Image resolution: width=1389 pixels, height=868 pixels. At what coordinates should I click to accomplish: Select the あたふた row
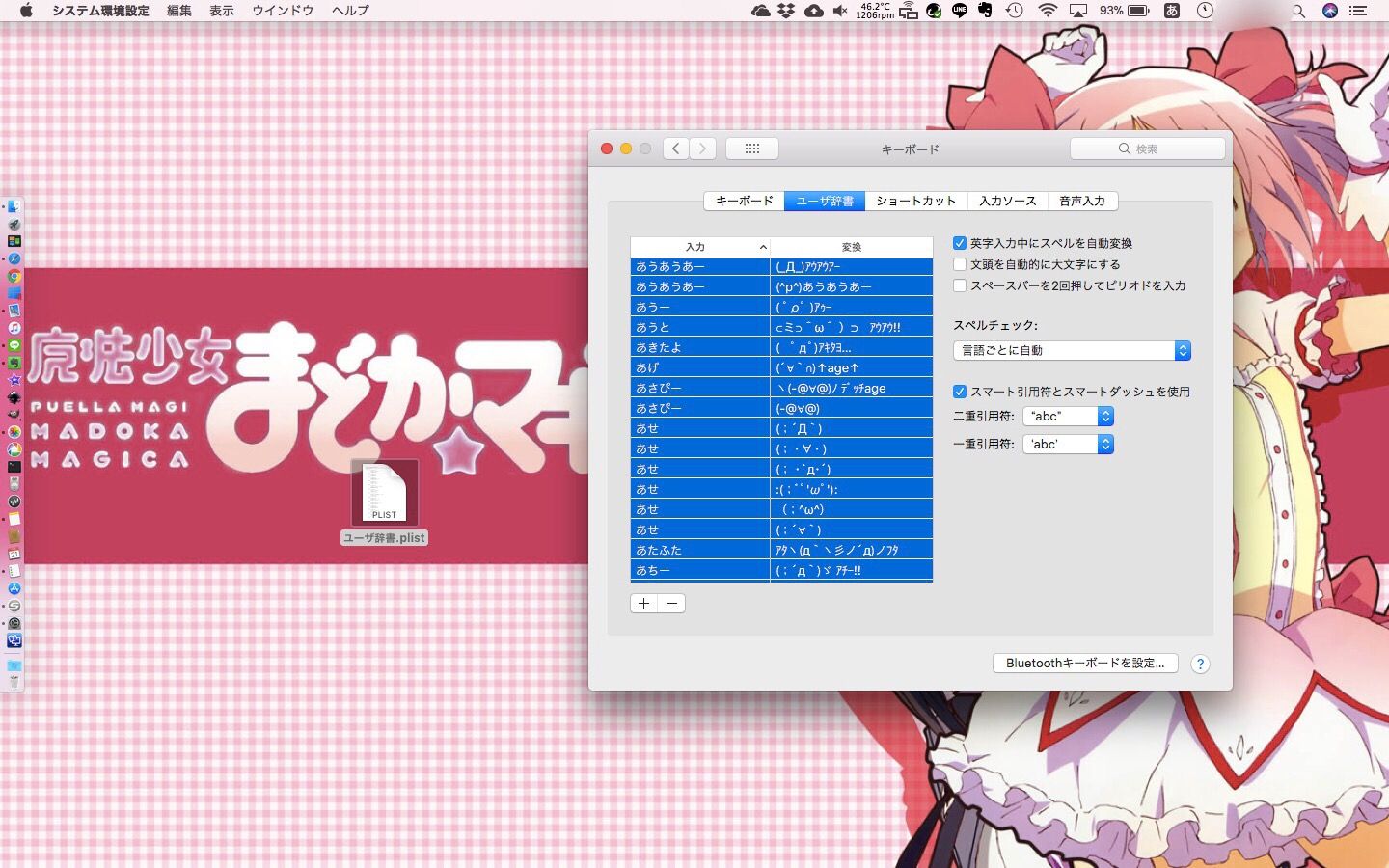(781, 550)
